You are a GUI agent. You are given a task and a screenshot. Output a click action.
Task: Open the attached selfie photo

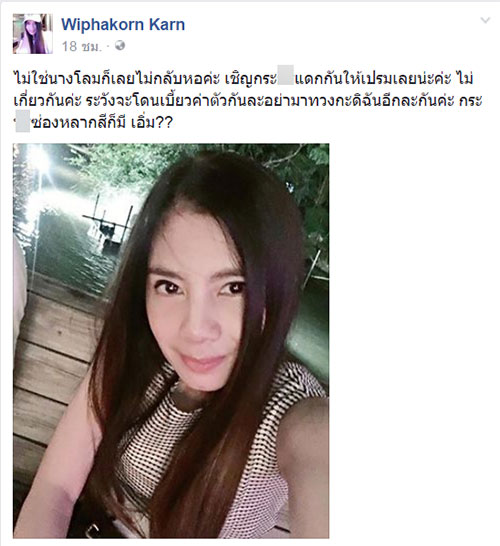coord(171,341)
